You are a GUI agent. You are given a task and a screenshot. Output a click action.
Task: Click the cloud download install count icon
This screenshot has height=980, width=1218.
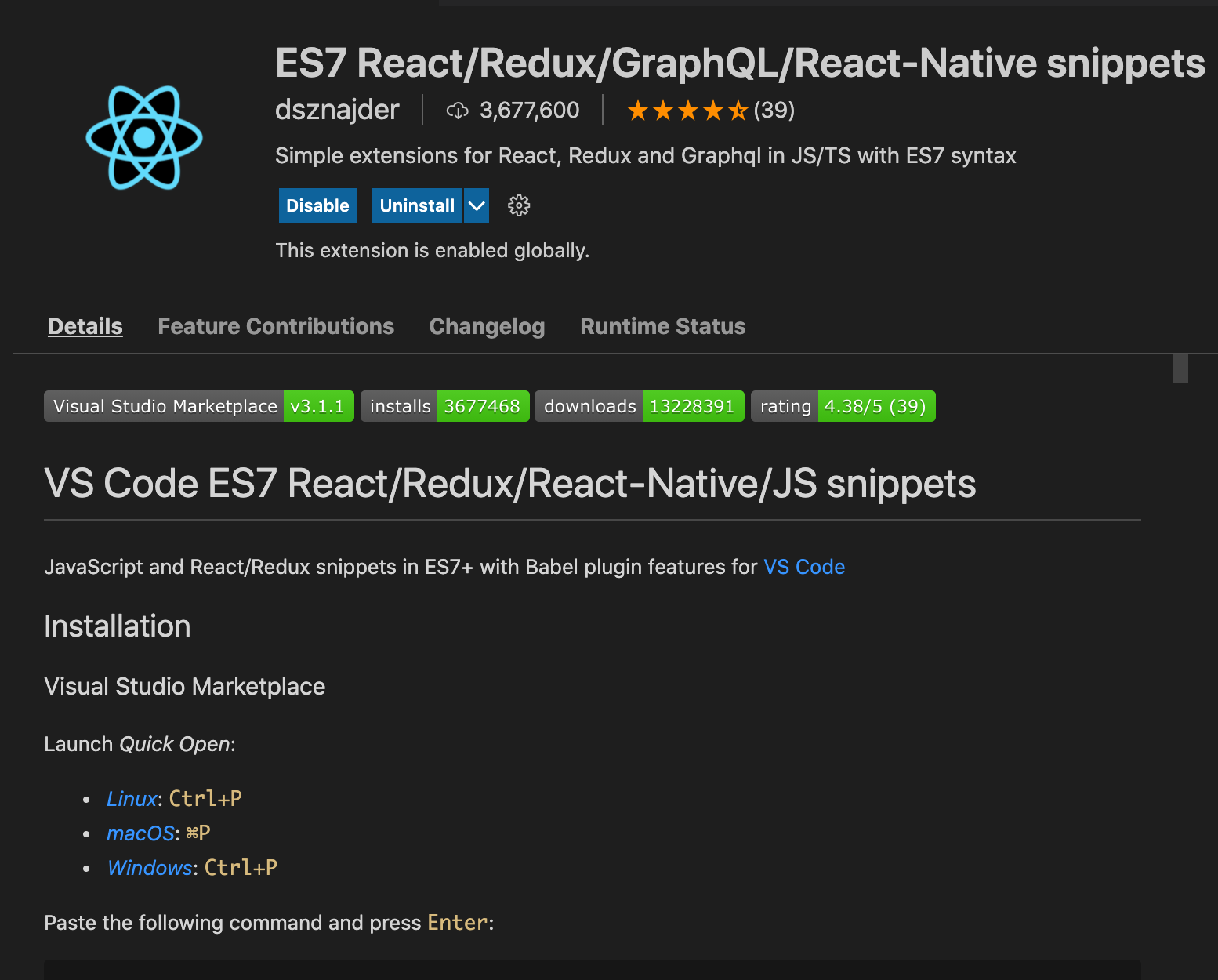(x=457, y=111)
